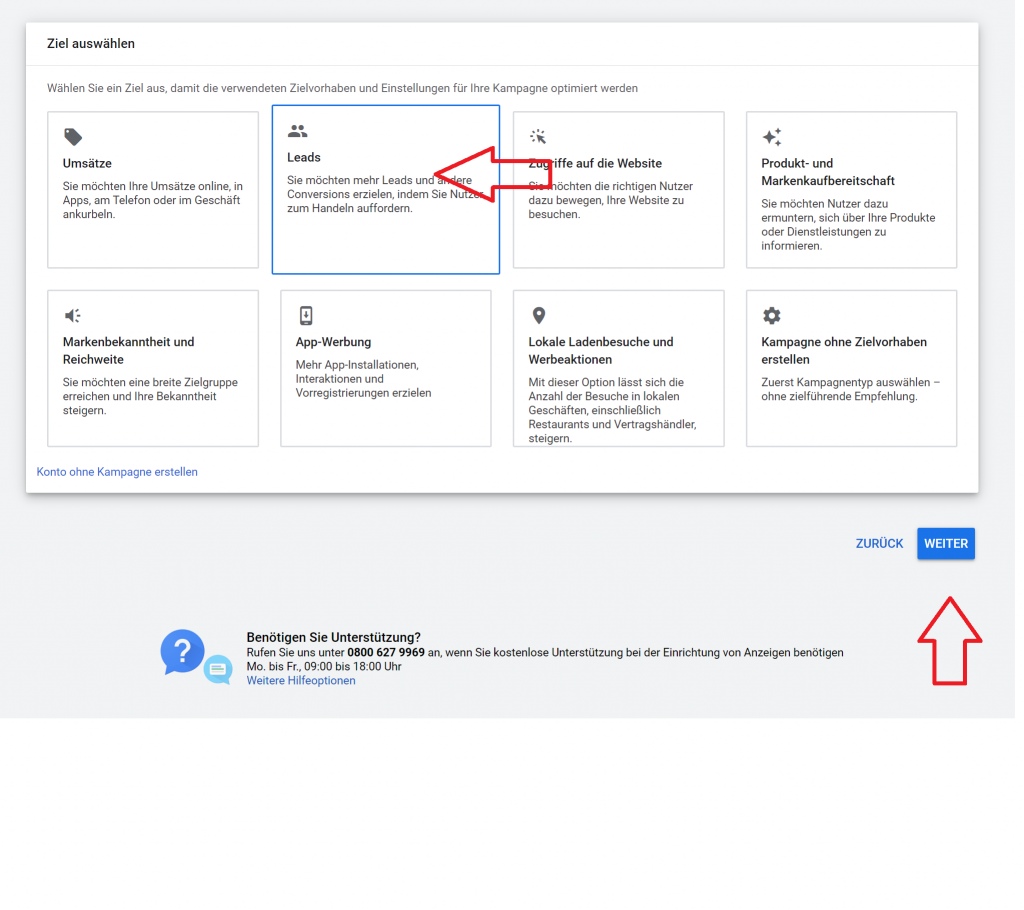Click the people icon above Leads

click(297, 131)
